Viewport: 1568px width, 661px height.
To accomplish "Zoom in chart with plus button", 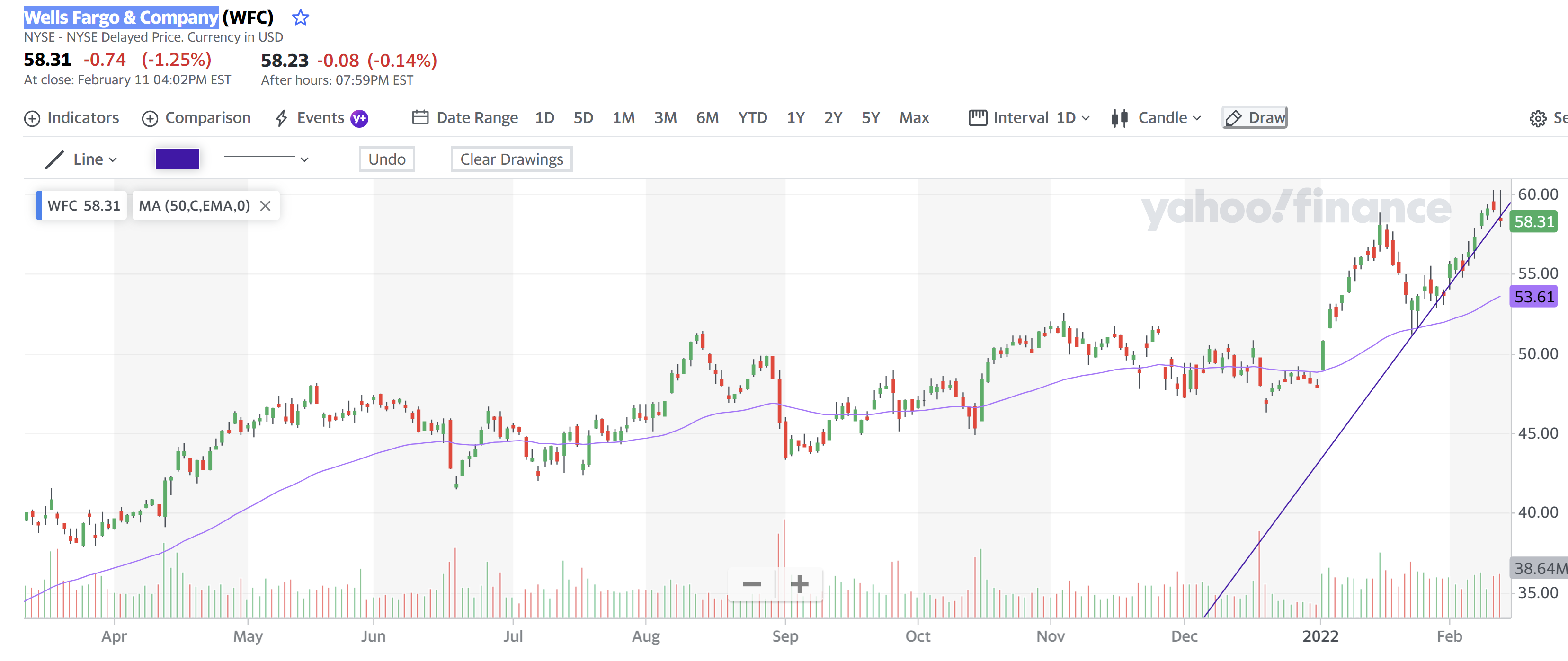I will click(799, 585).
